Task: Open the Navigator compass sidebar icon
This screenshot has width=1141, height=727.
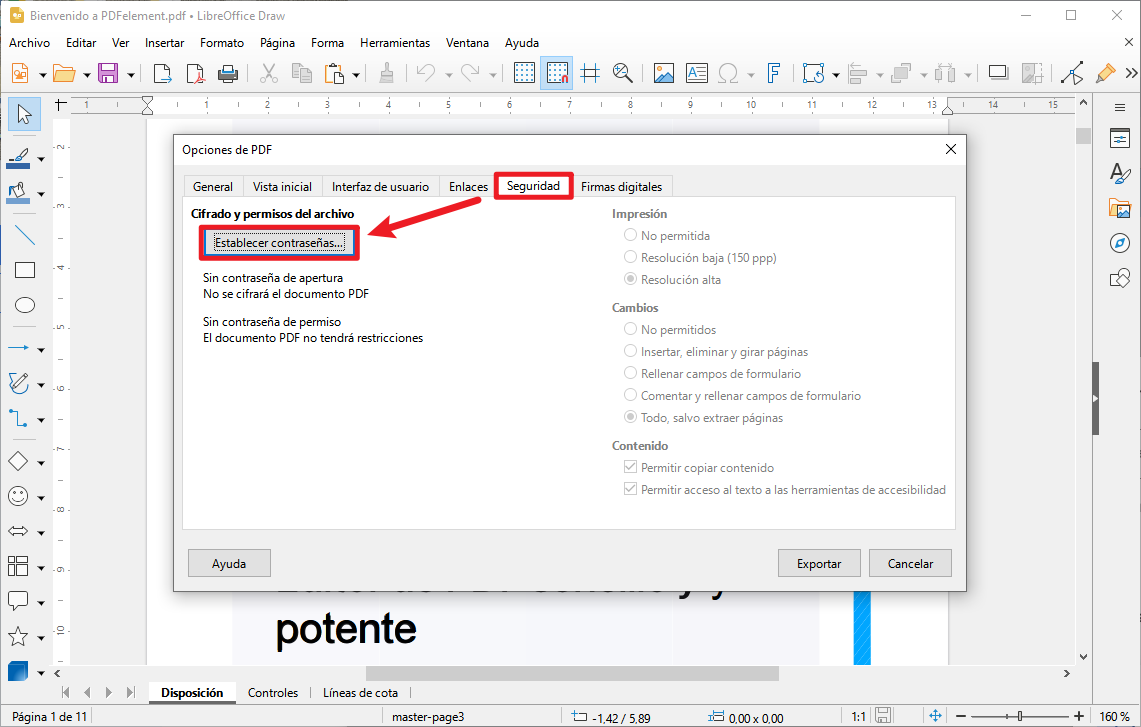Action: [x=1120, y=243]
